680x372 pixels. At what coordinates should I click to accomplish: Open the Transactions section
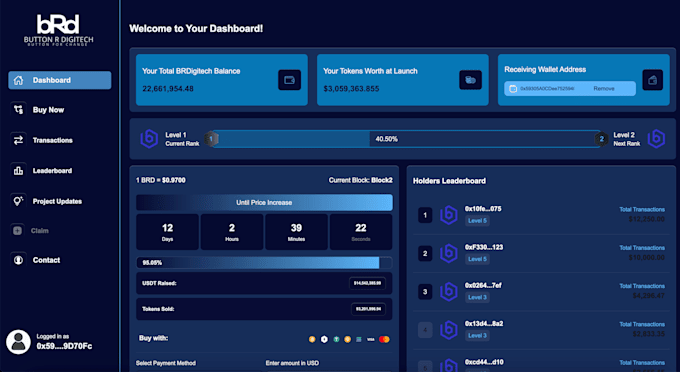(x=52, y=140)
